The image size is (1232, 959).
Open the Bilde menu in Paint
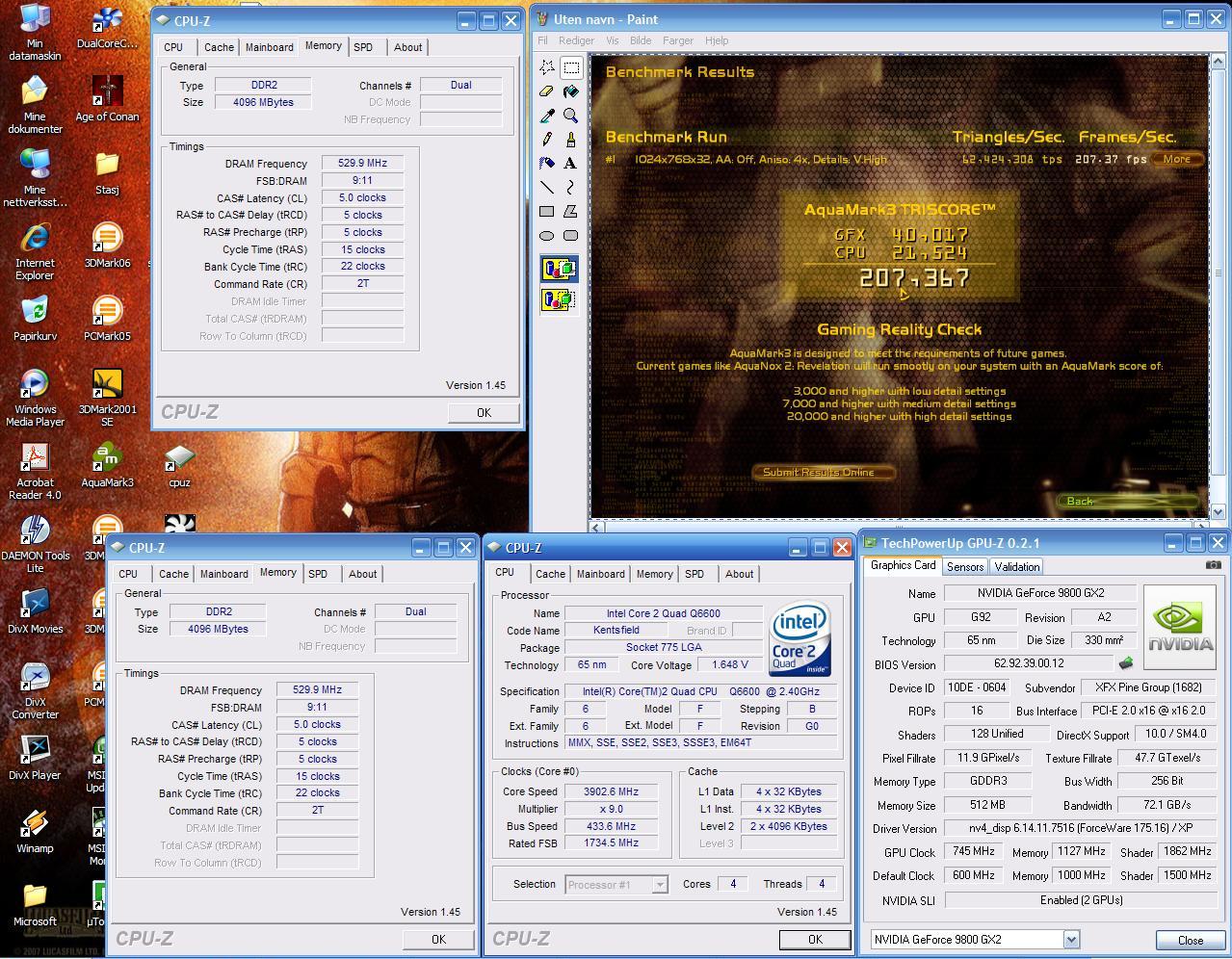click(641, 40)
